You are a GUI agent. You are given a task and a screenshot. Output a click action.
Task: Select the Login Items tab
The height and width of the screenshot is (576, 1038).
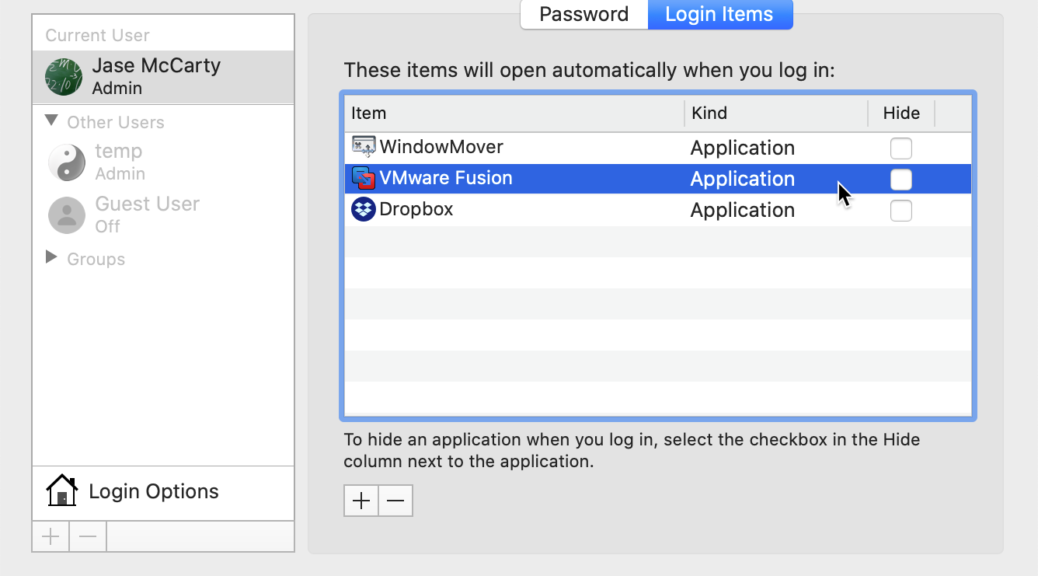click(x=719, y=14)
